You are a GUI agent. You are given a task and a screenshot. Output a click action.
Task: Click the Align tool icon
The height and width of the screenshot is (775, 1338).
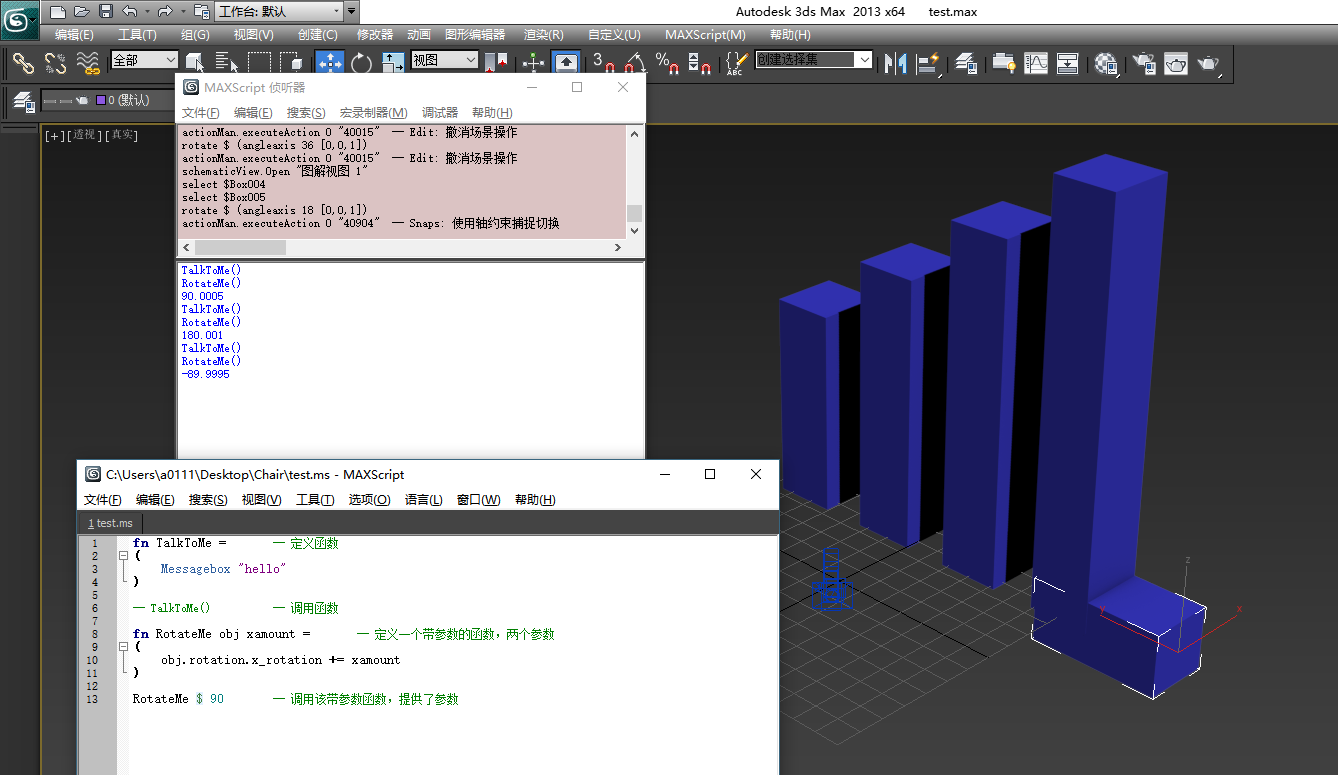point(929,63)
